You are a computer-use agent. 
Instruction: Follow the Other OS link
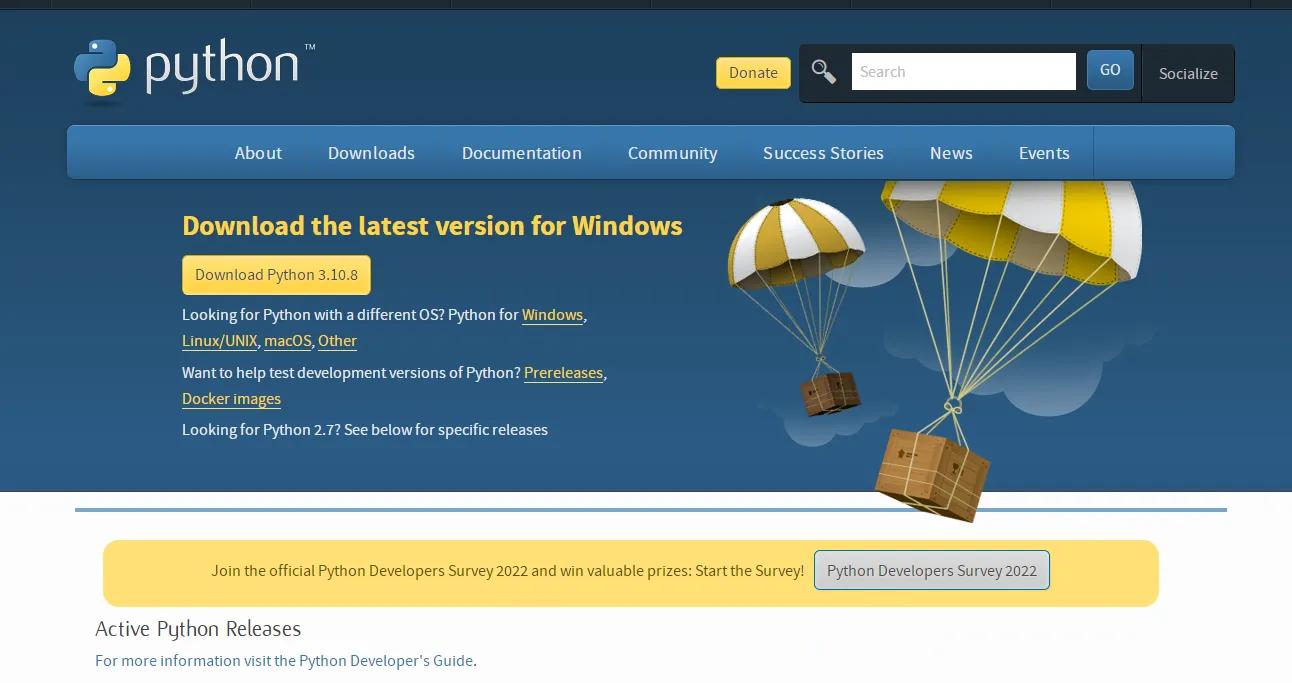coord(337,341)
